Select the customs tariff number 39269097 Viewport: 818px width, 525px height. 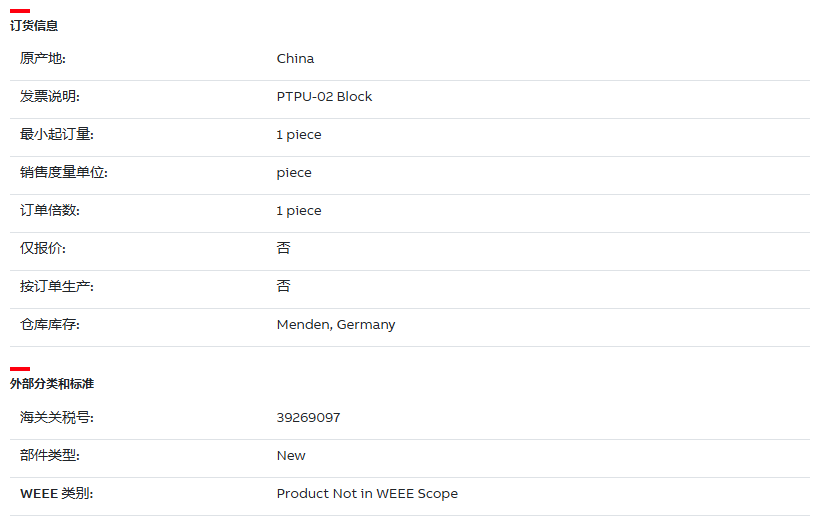coord(308,417)
